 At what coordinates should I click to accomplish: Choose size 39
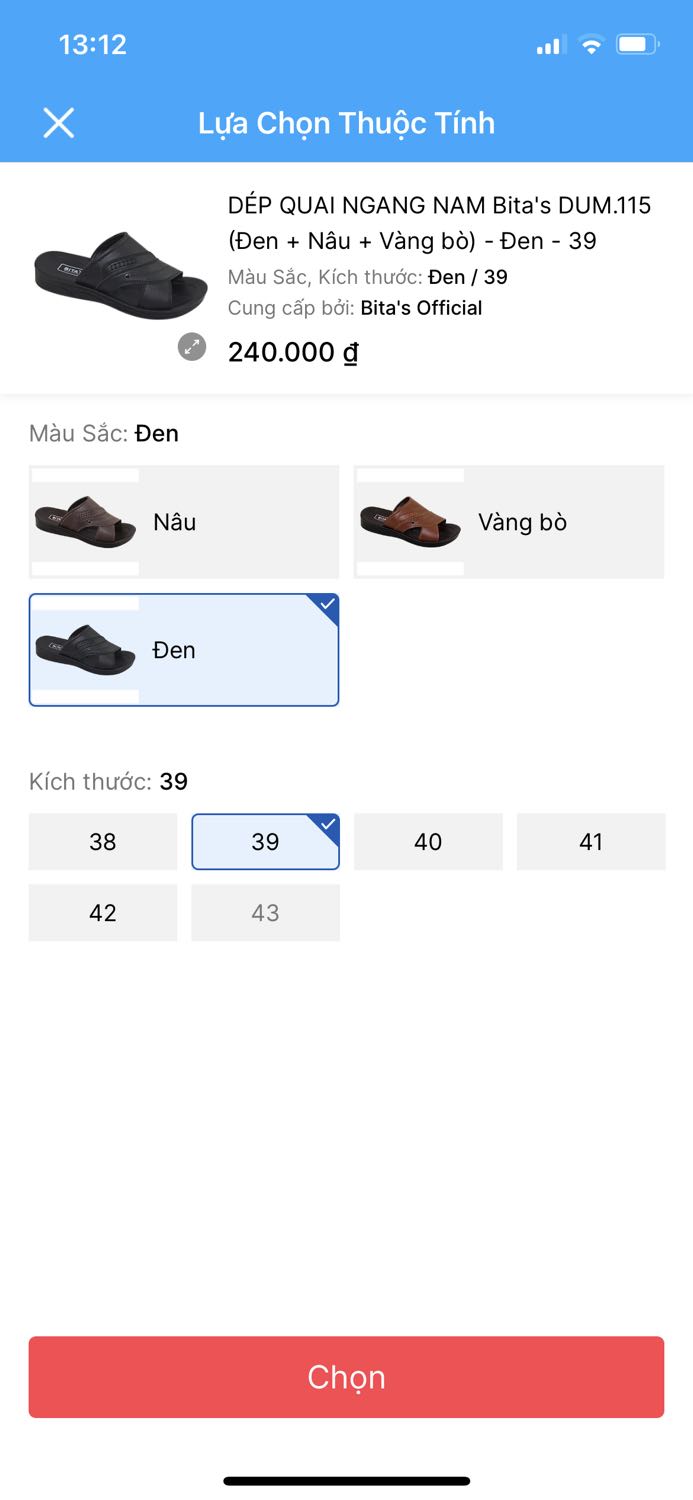tap(265, 842)
